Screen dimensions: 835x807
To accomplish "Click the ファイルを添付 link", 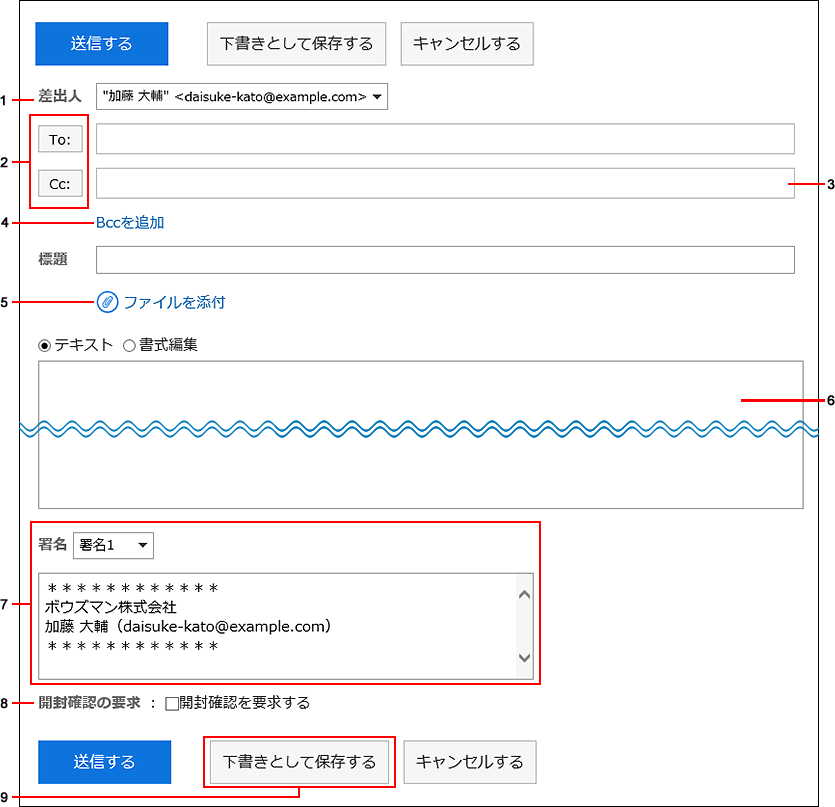I will (x=175, y=302).
